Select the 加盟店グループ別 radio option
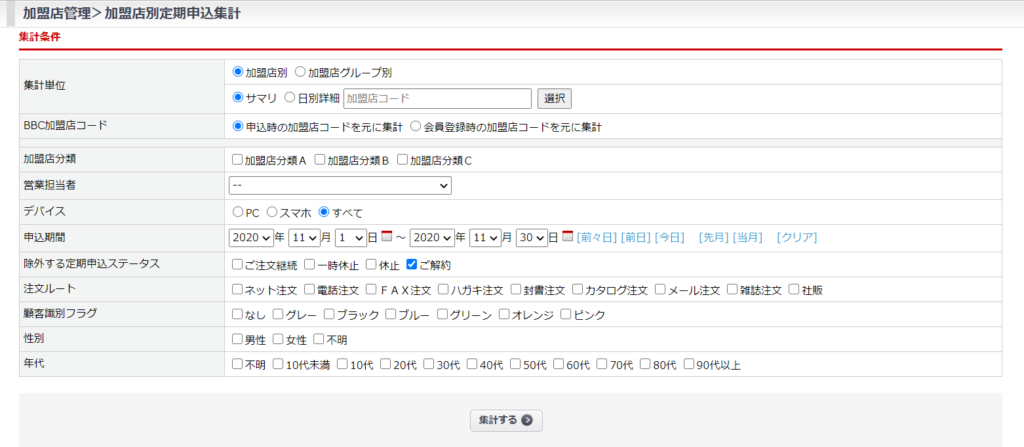Viewport: 1024px width, 447px height. (300, 72)
